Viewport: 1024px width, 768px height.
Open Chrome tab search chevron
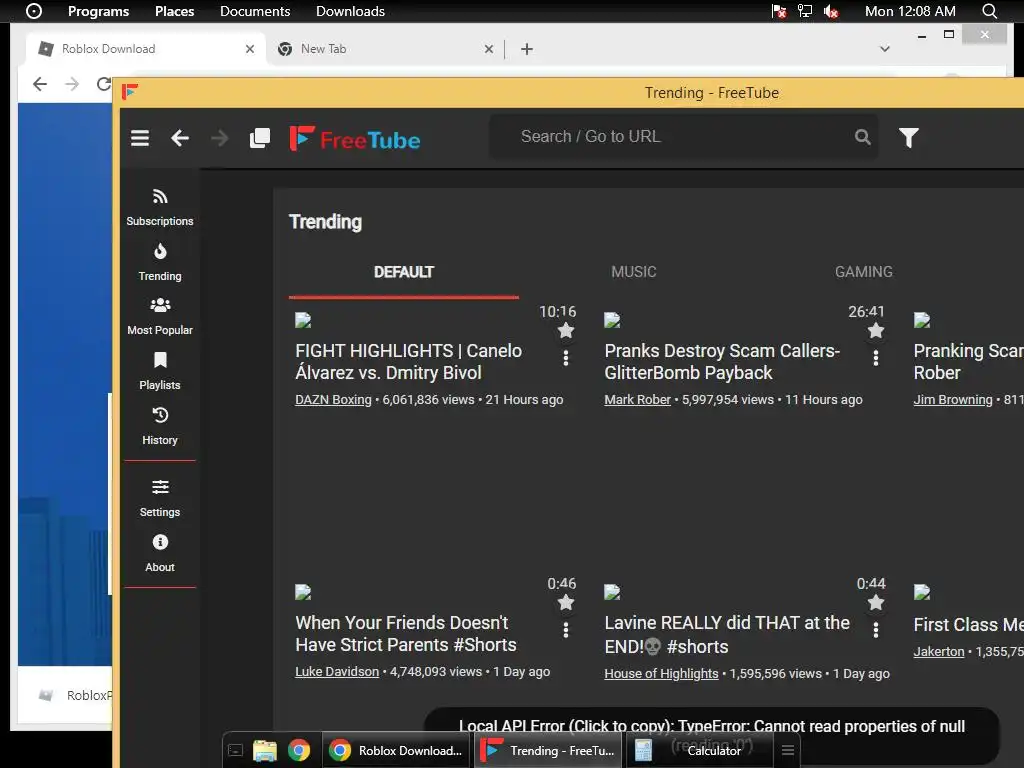(x=885, y=49)
